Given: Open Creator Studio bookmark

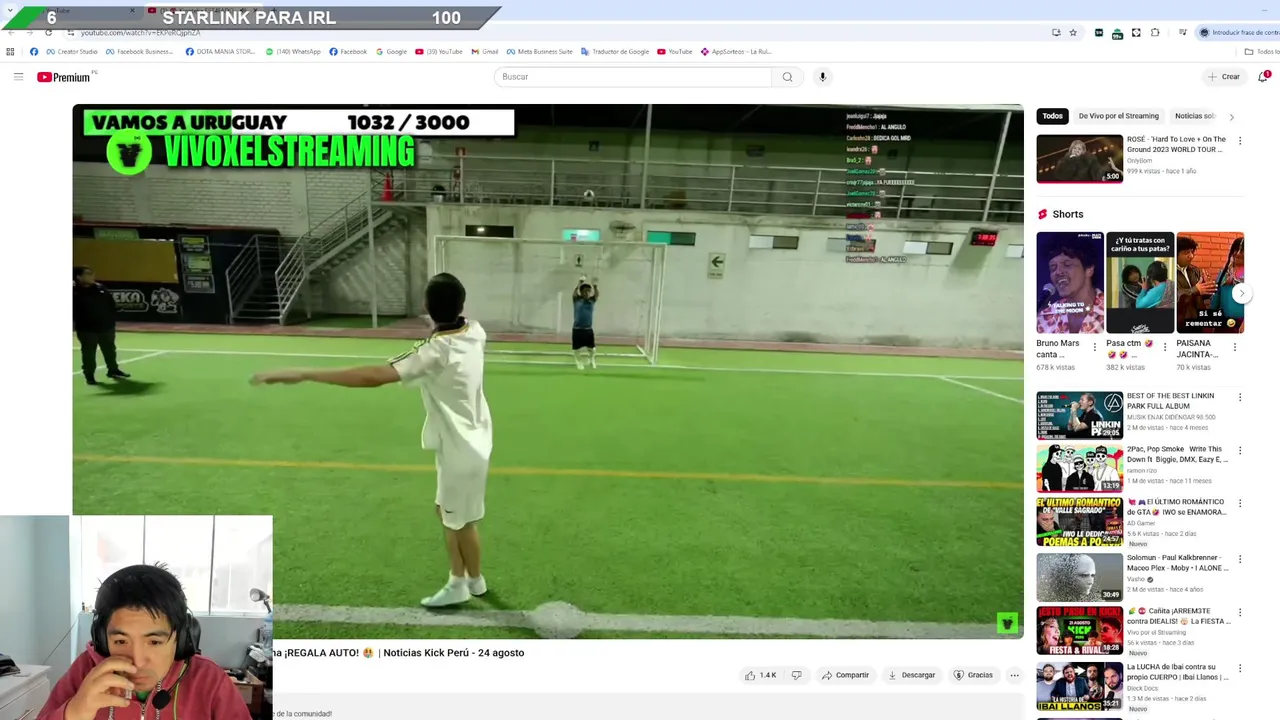Looking at the screenshot, I should pyautogui.click(x=72, y=52).
